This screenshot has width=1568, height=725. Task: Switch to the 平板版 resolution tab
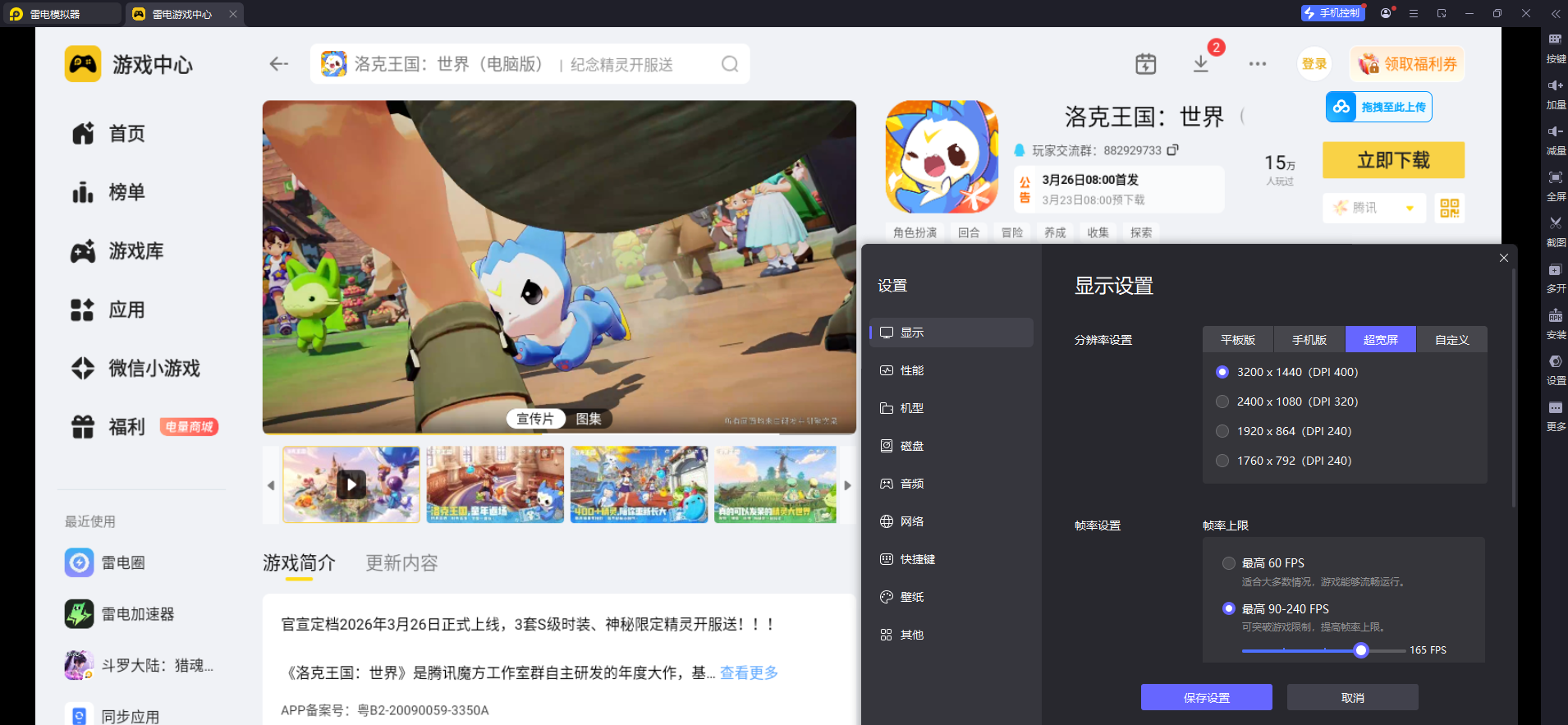pos(1238,340)
